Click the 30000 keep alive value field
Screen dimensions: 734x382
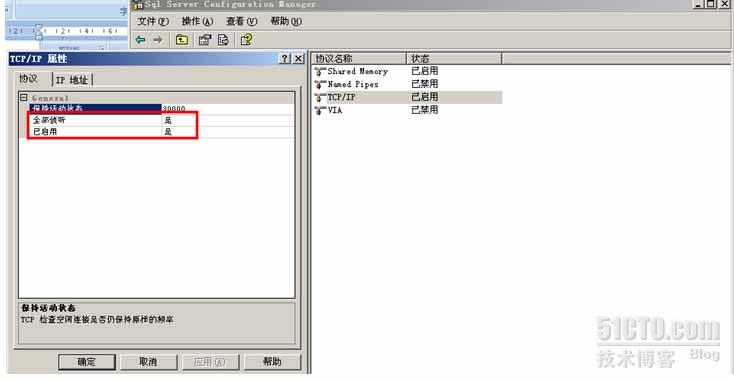[228, 109]
